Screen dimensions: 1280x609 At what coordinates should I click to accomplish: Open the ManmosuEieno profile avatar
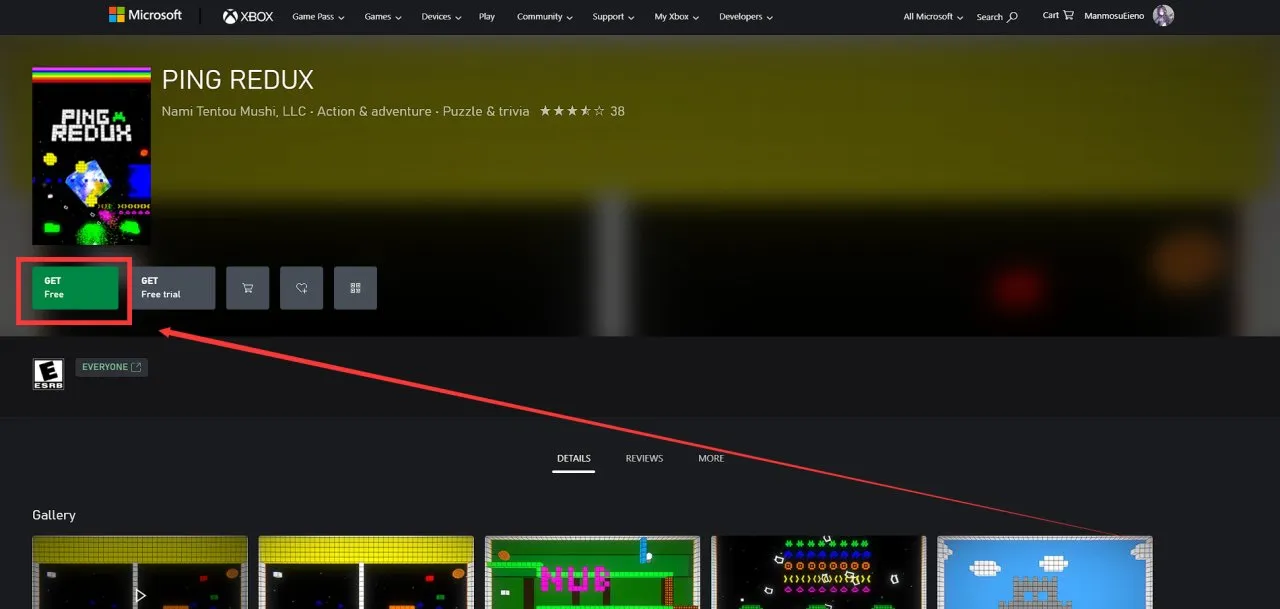click(1163, 15)
